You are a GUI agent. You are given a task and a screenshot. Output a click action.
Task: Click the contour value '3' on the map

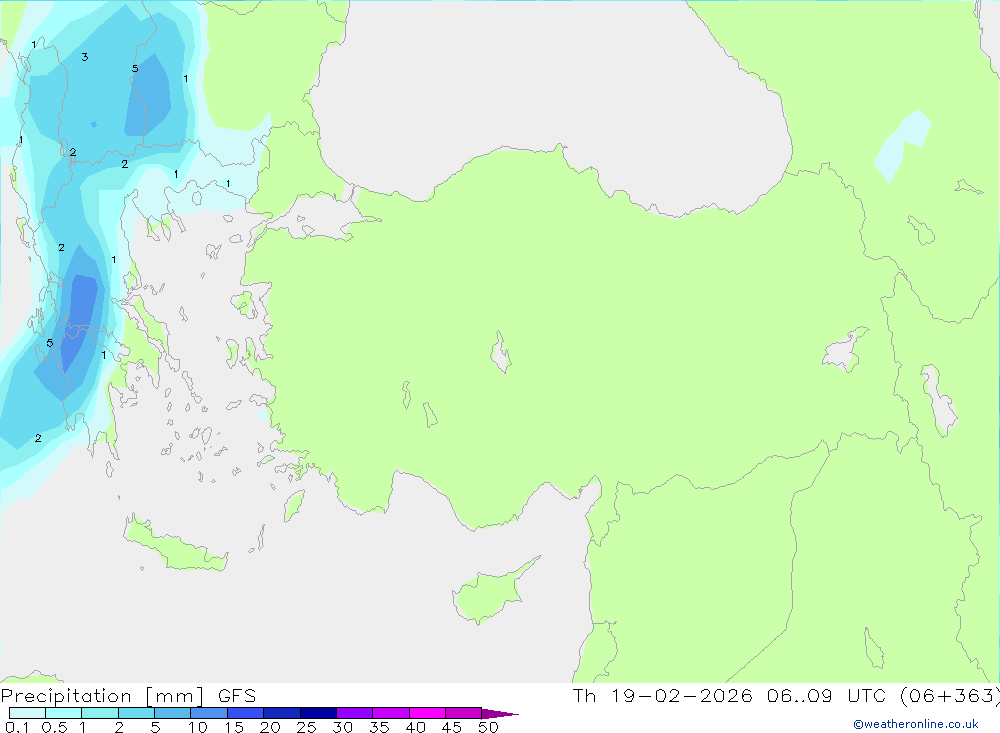pyautogui.click(x=85, y=57)
